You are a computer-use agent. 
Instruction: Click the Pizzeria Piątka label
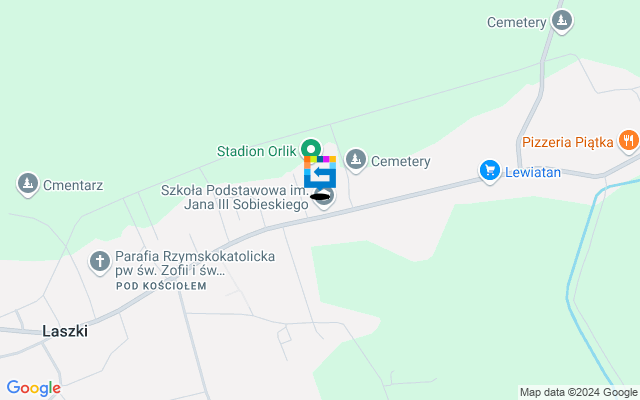coord(568,142)
